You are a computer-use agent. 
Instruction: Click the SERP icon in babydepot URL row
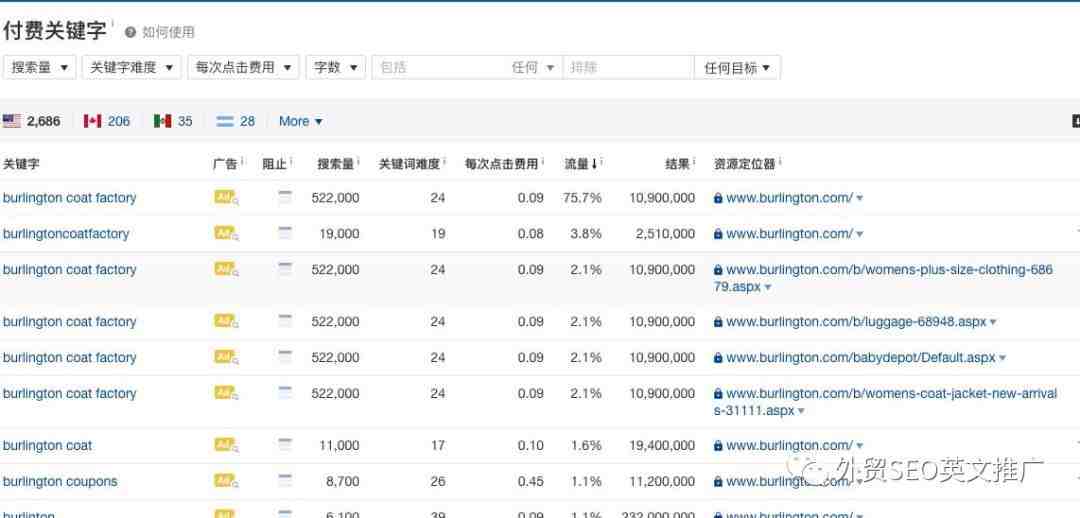tap(285, 358)
